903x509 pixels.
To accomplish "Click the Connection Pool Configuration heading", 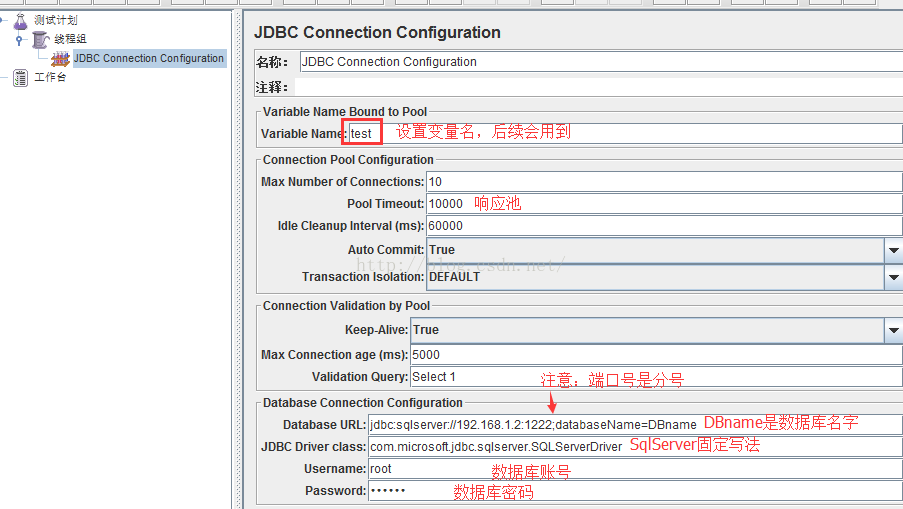I will [348, 160].
